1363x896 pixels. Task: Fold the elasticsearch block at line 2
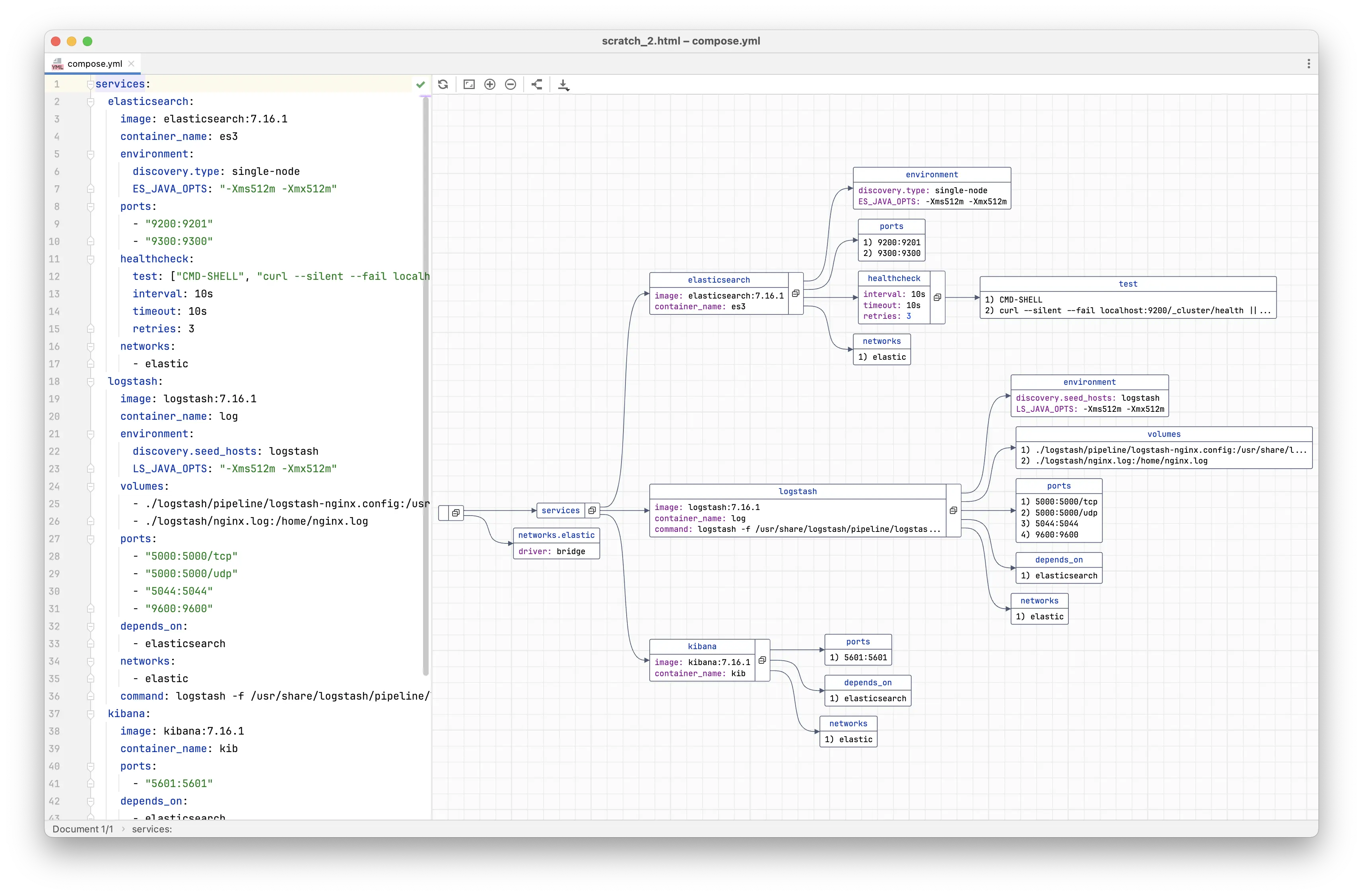91,102
